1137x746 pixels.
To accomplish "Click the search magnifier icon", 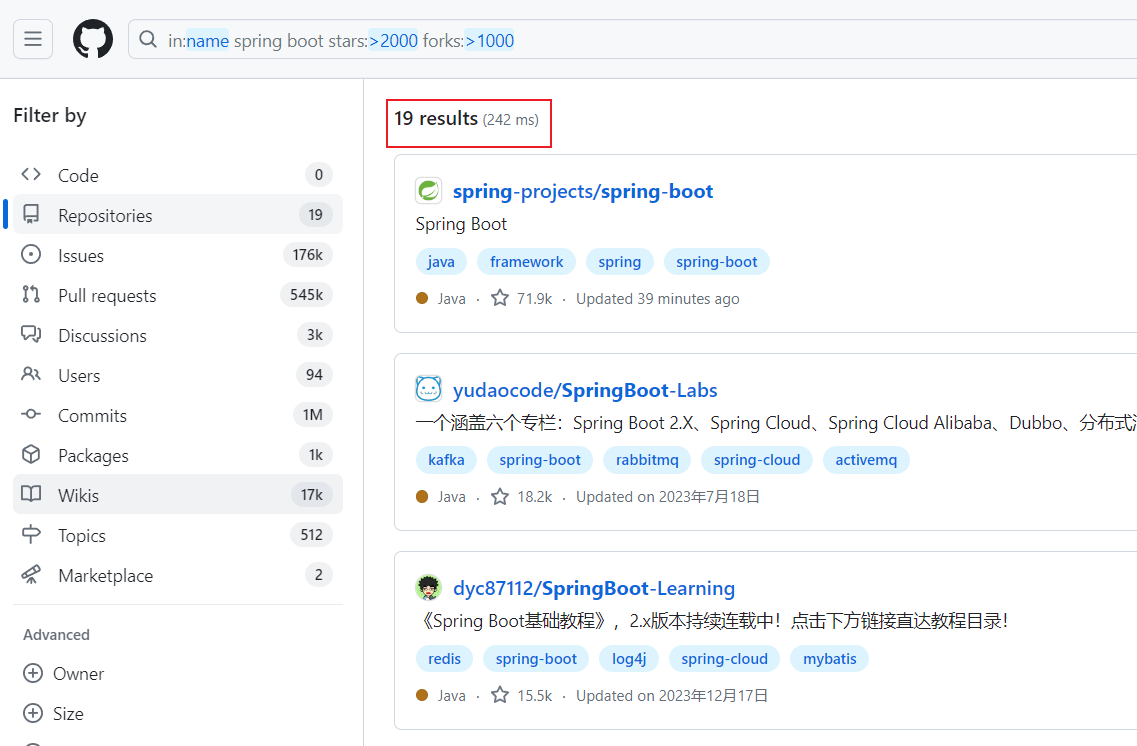I will 148,39.
